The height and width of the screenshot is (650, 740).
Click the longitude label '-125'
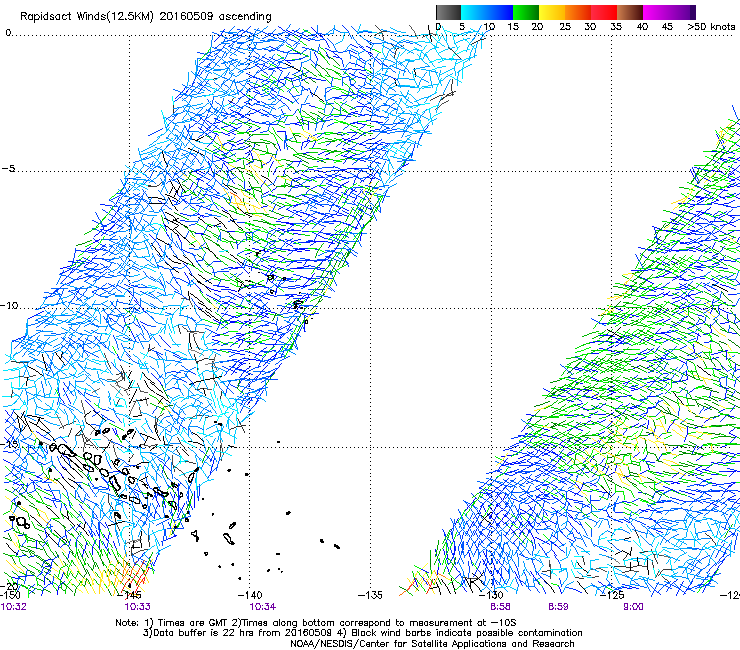(612, 595)
